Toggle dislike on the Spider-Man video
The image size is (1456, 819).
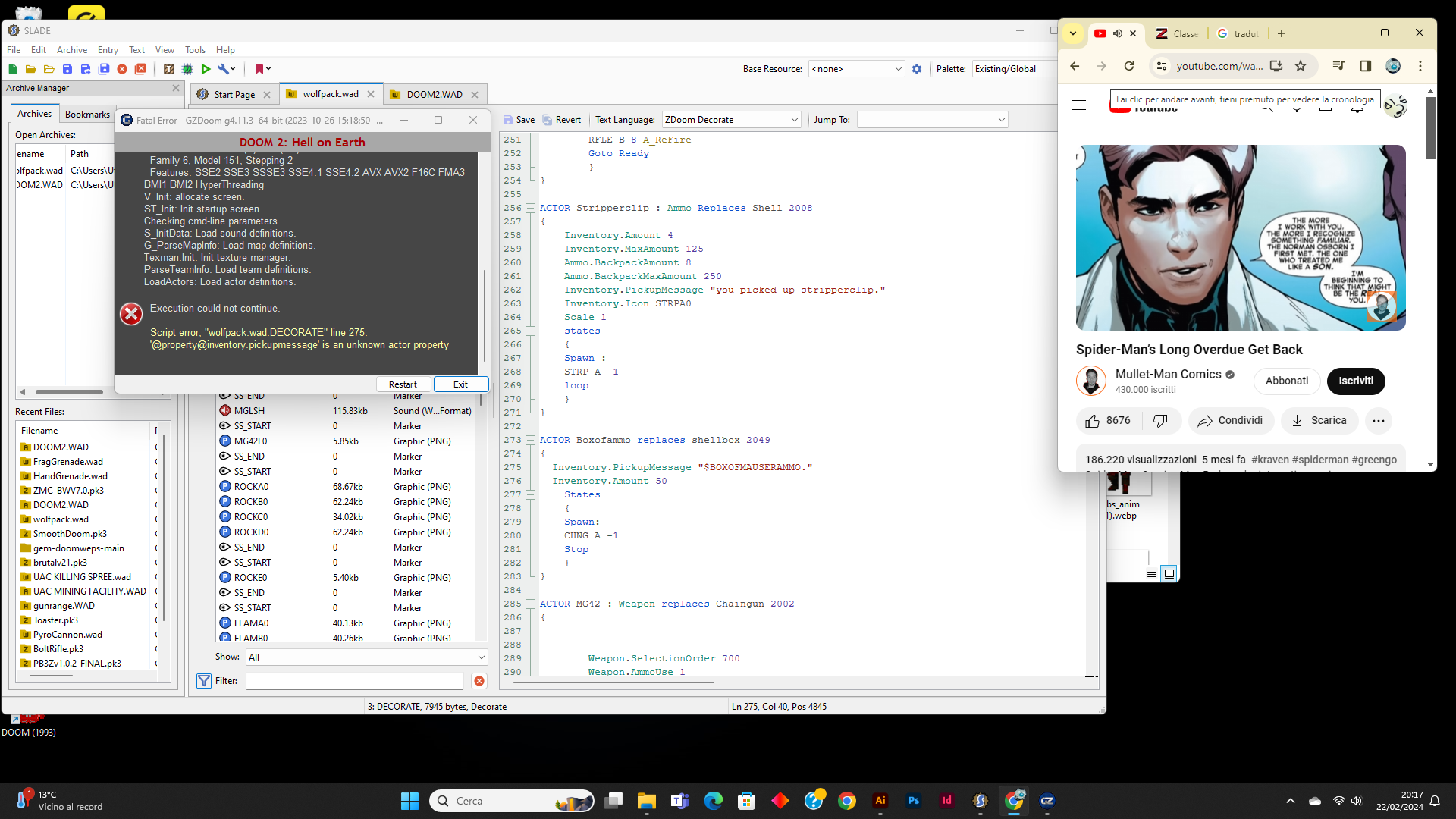[x=1160, y=421]
